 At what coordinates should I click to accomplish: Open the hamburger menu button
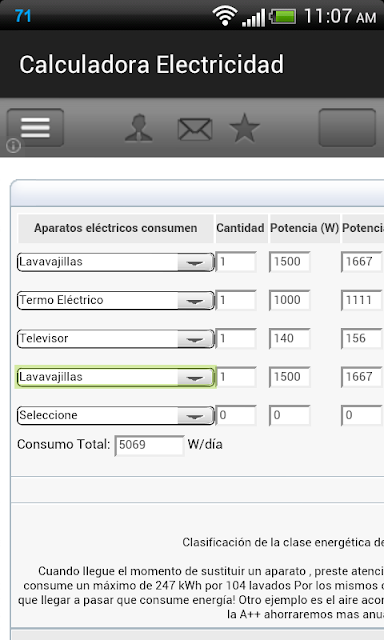36,127
